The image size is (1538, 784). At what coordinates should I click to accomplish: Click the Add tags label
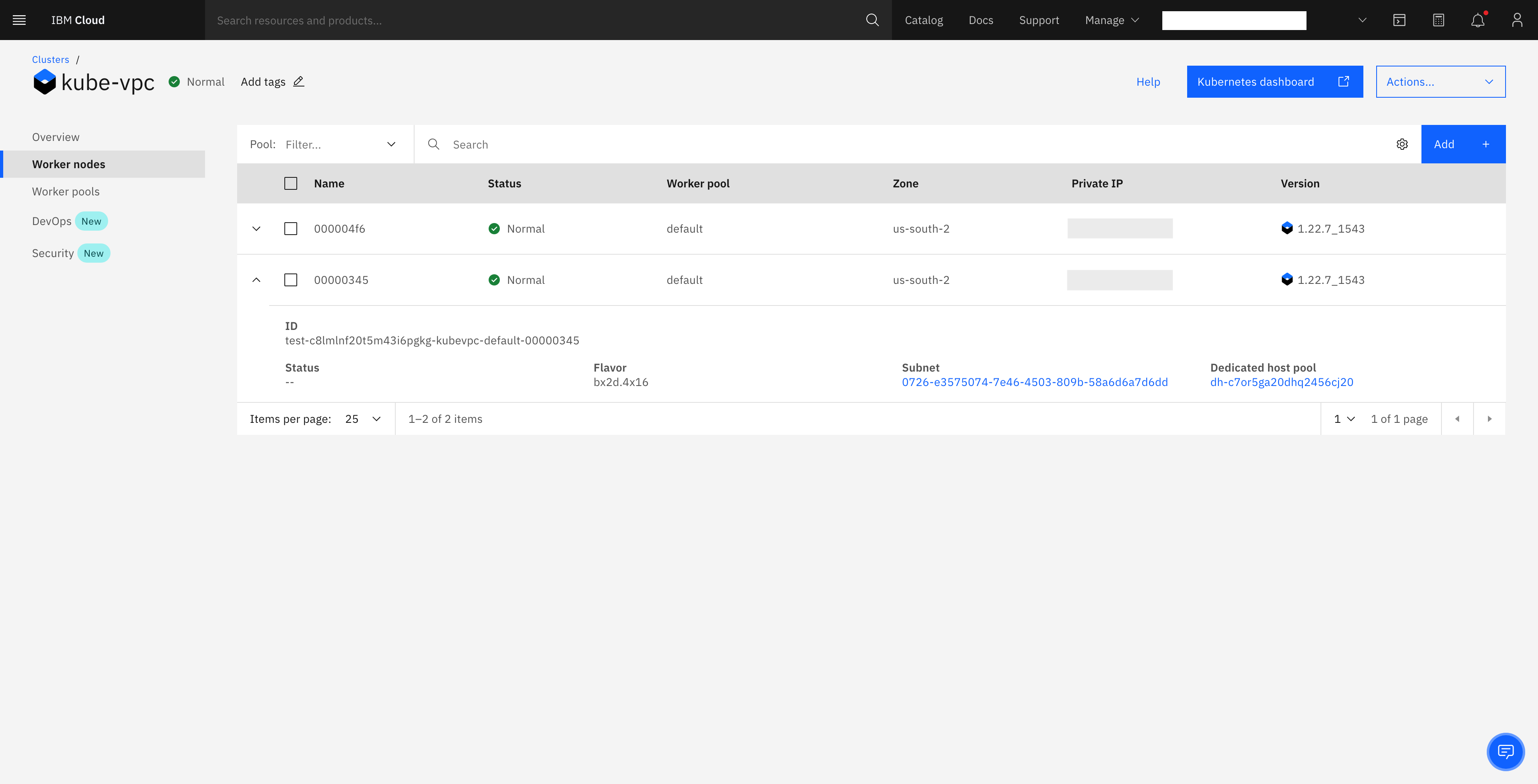pyautogui.click(x=263, y=81)
